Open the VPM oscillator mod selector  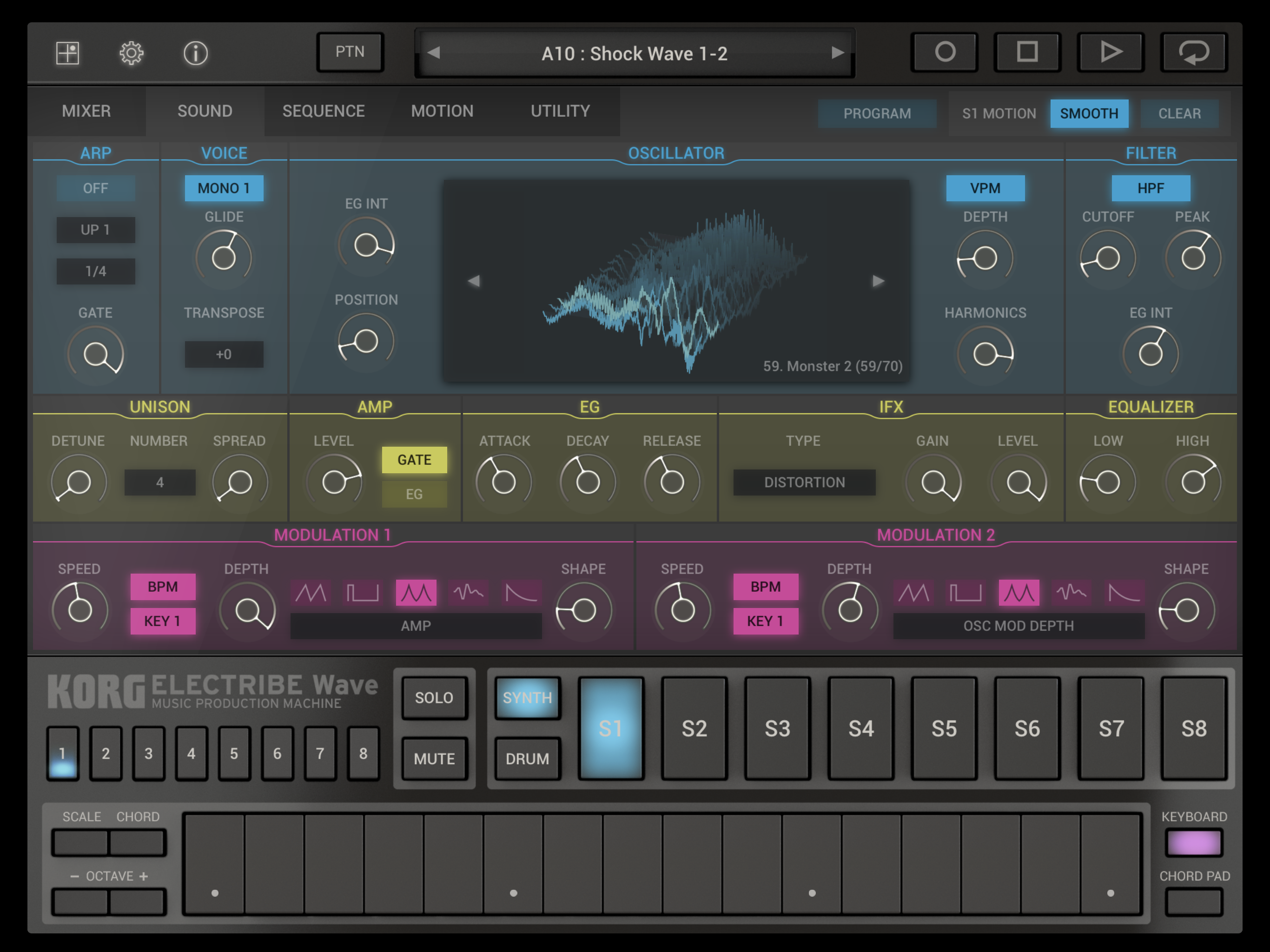985,188
